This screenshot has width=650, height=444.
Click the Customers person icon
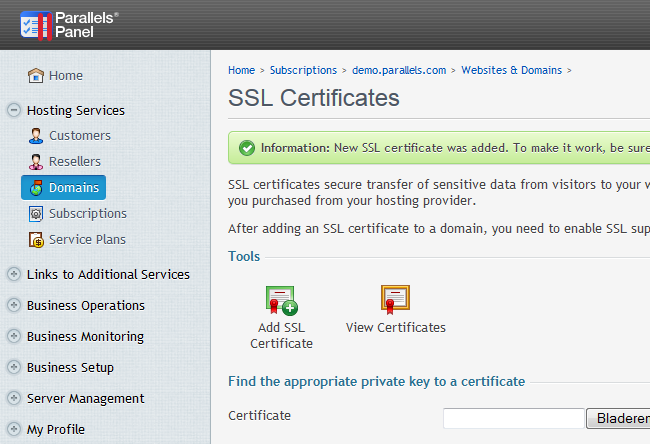pyautogui.click(x=36, y=136)
